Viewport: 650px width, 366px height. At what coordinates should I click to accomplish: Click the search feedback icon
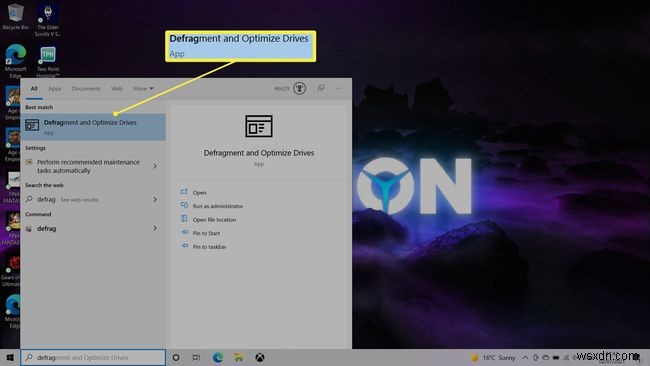320,88
